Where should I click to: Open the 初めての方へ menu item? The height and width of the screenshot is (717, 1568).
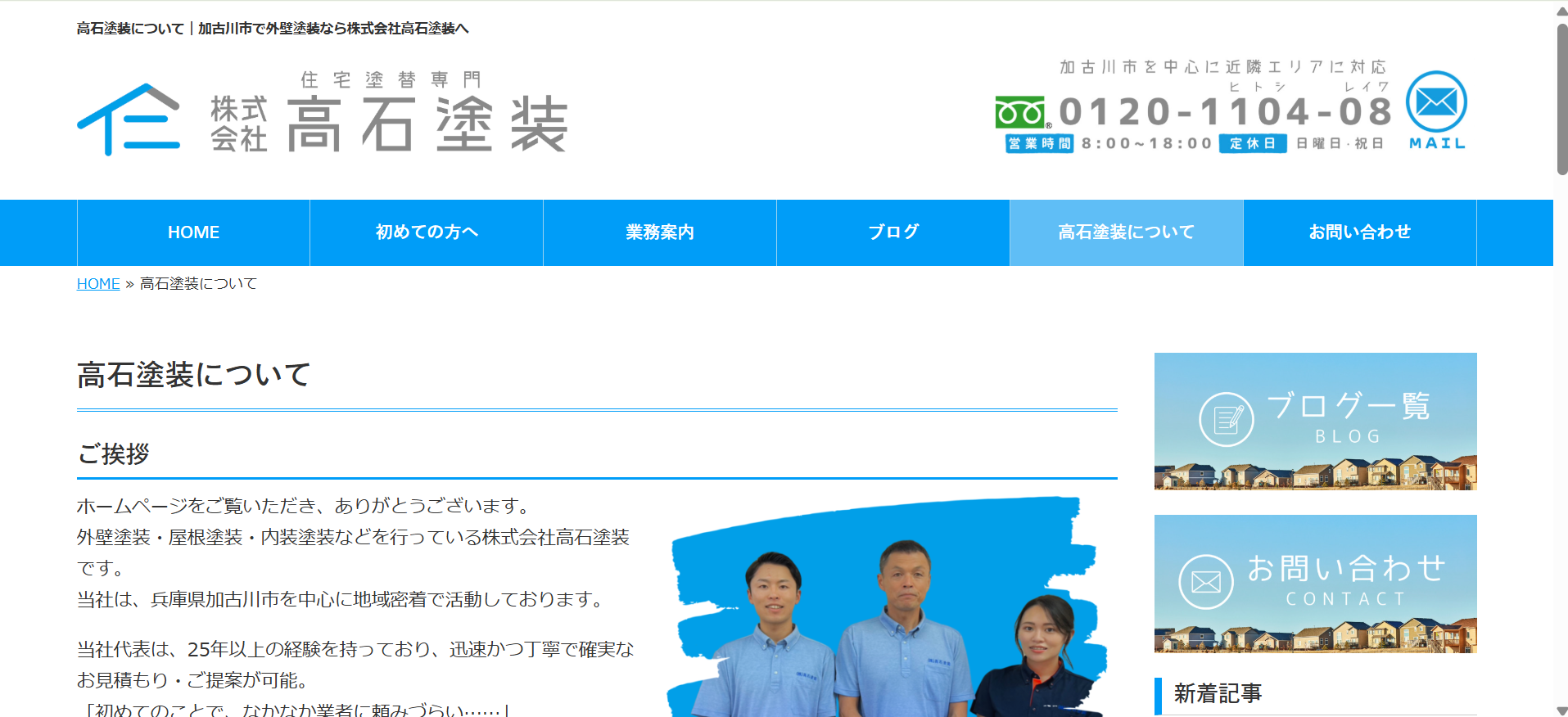pos(427,232)
